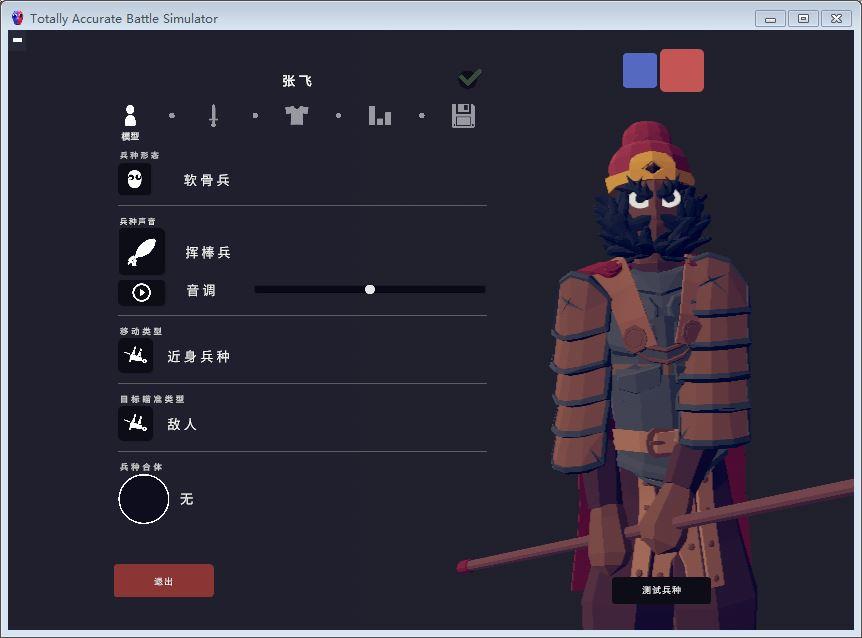Select the 软骨兵 unit form label
This screenshot has width=862, height=638.
(x=207, y=180)
